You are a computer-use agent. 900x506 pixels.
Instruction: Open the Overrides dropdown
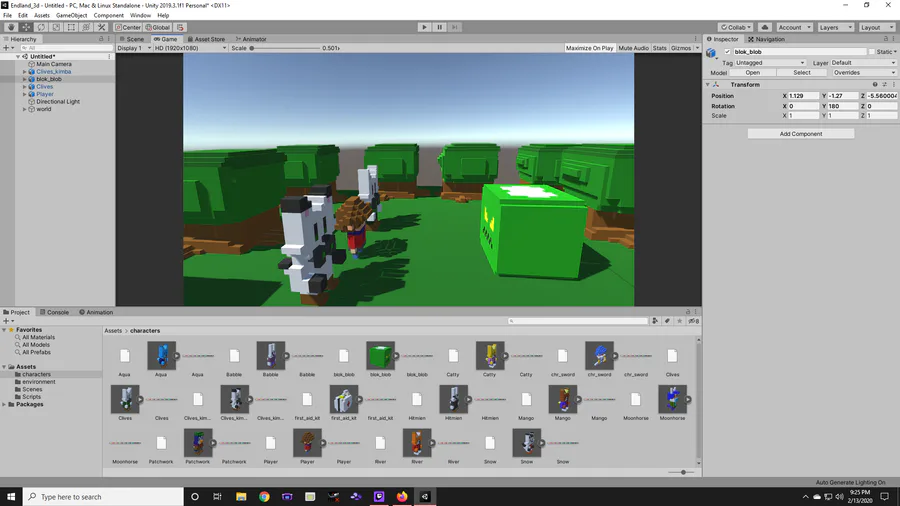pos(863,73)
